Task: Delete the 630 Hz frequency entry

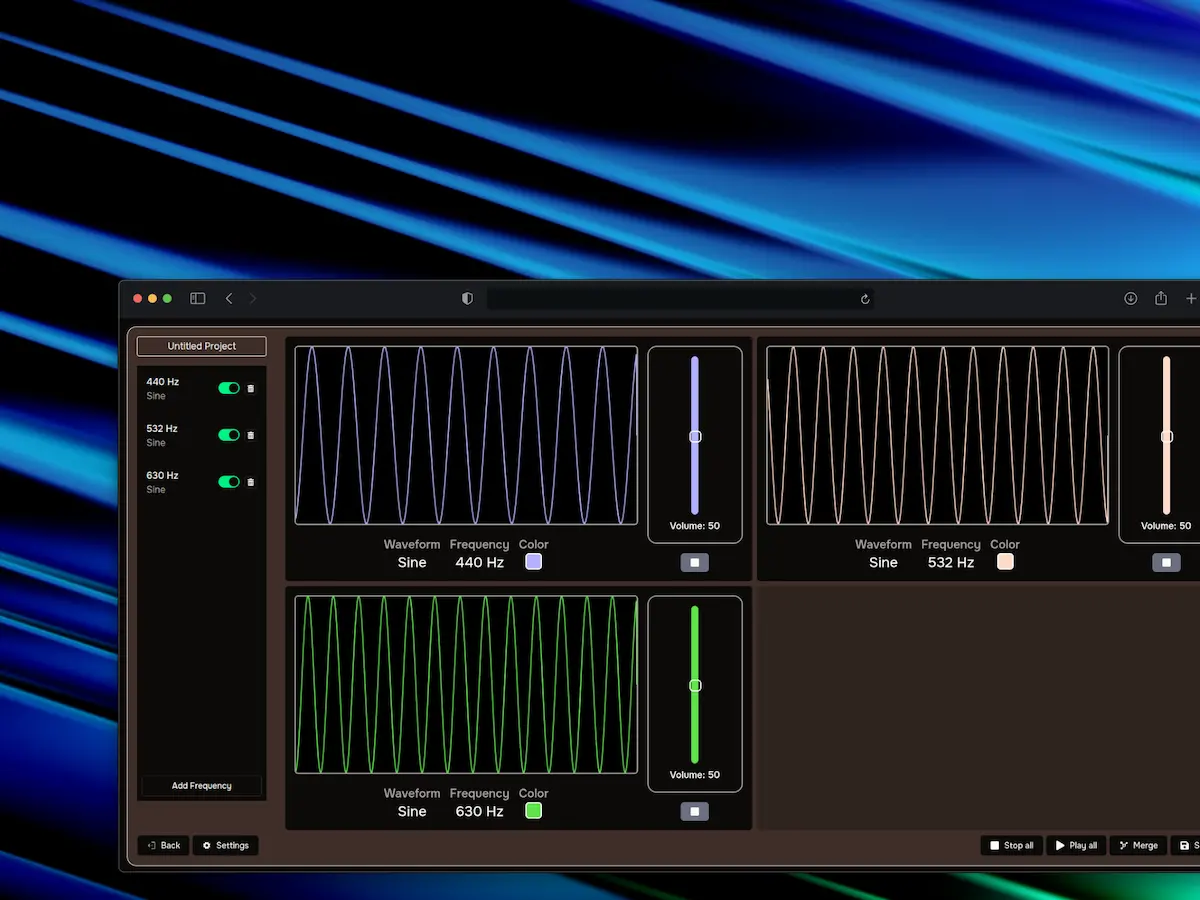Action: tap(250, 482)
